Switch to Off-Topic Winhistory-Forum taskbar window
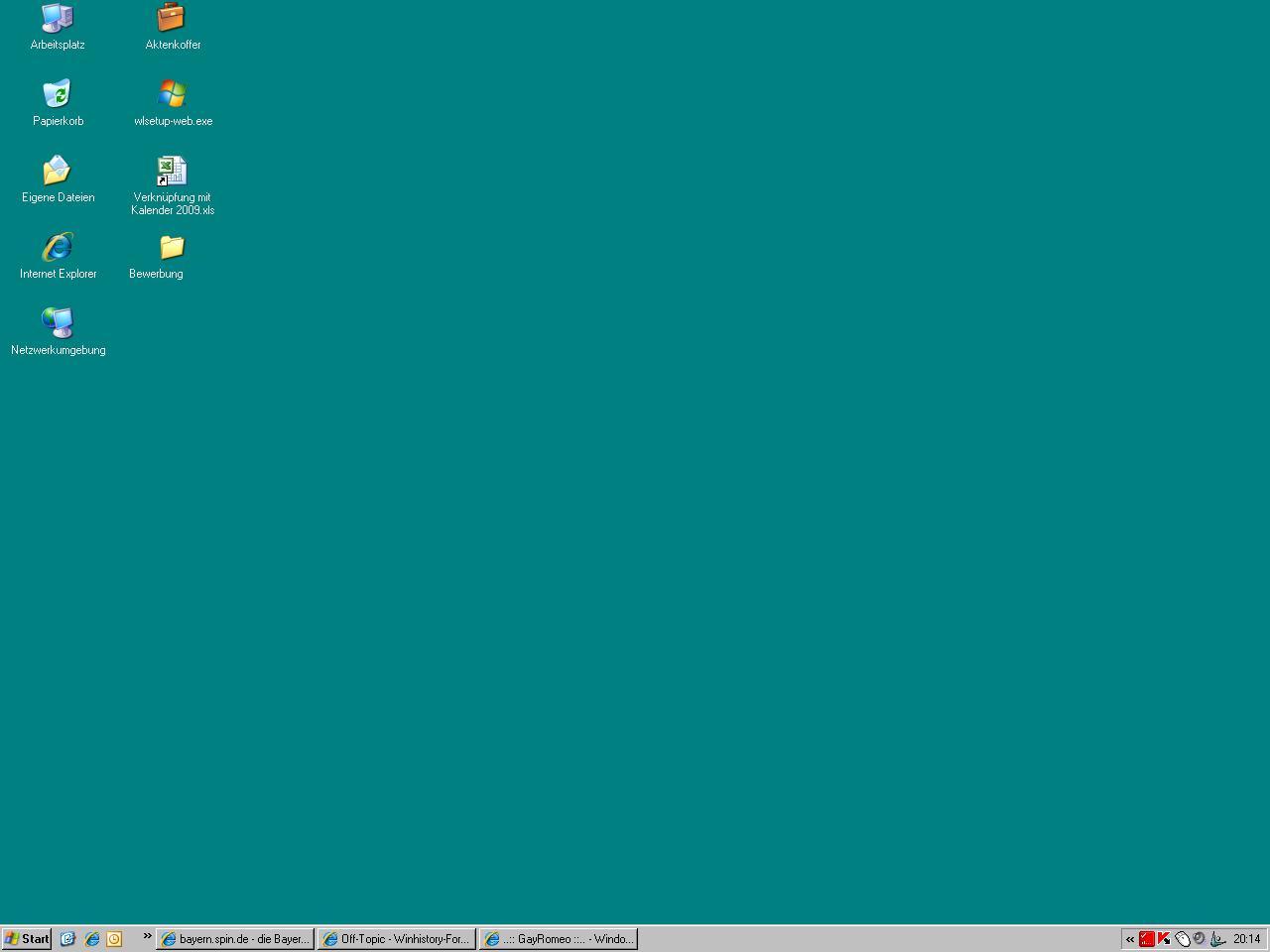The height and width of the screenshot is (952, 1270). point(397,939)
